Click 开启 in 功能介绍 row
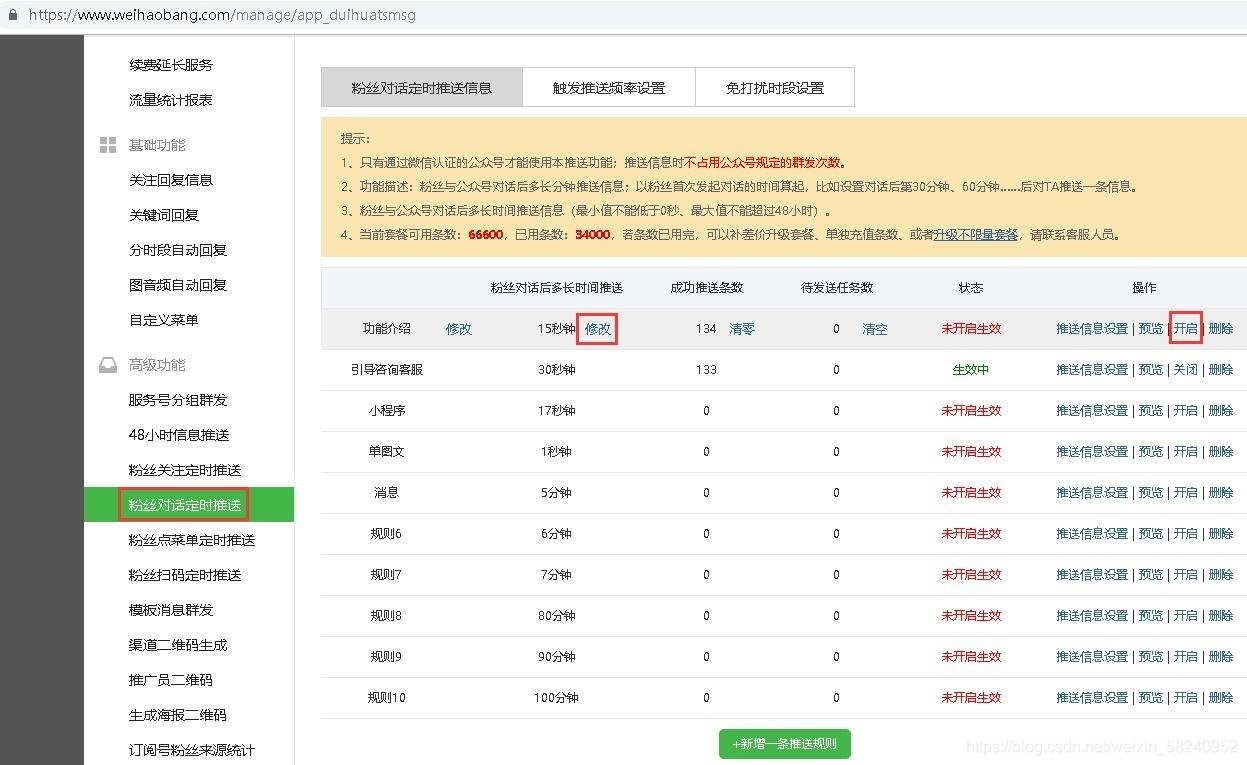The height and width of the screenshot is (765, 1247). 1186,329
